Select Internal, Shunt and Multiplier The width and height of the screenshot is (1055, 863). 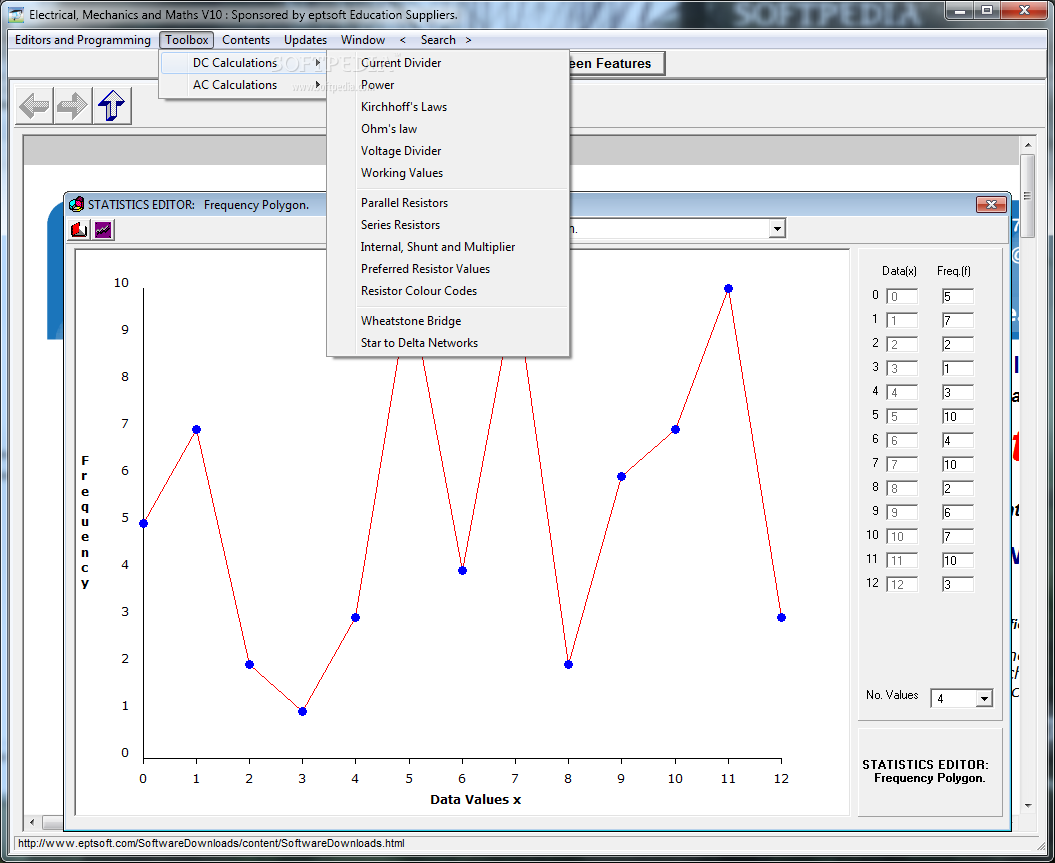pos(448,247)
